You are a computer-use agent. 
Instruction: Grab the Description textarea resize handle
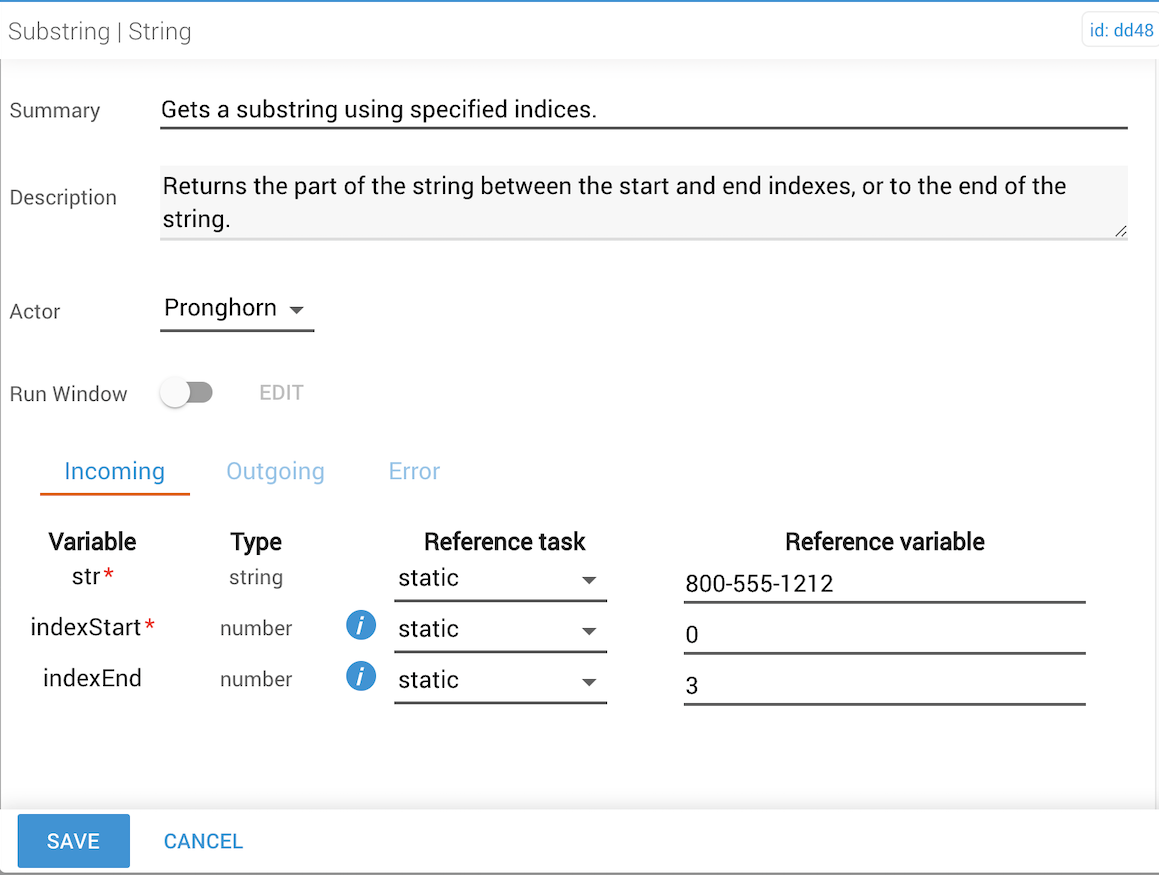1120,231
